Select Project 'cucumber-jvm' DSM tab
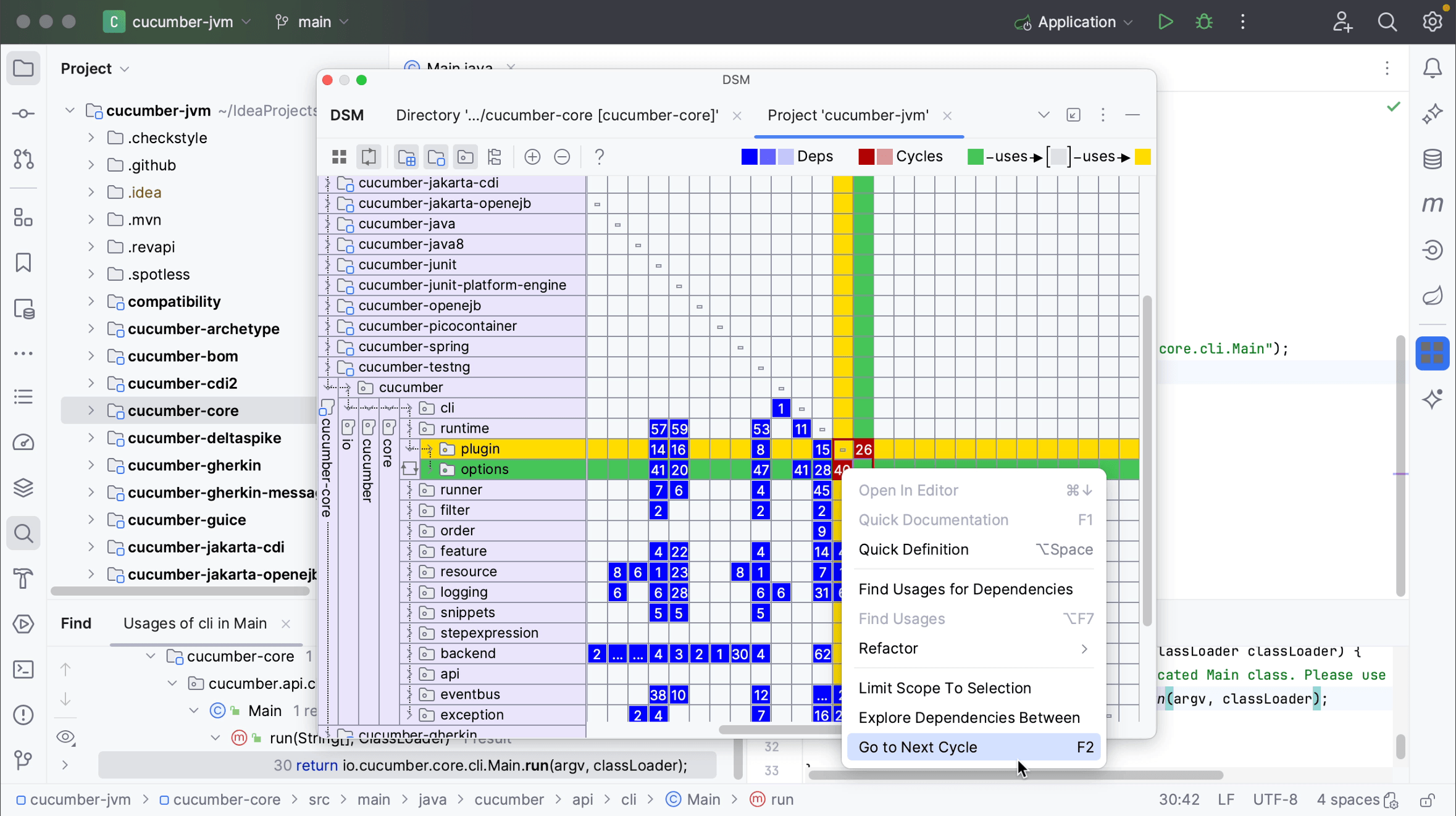1456x816 pixels. tap(848, 115)
